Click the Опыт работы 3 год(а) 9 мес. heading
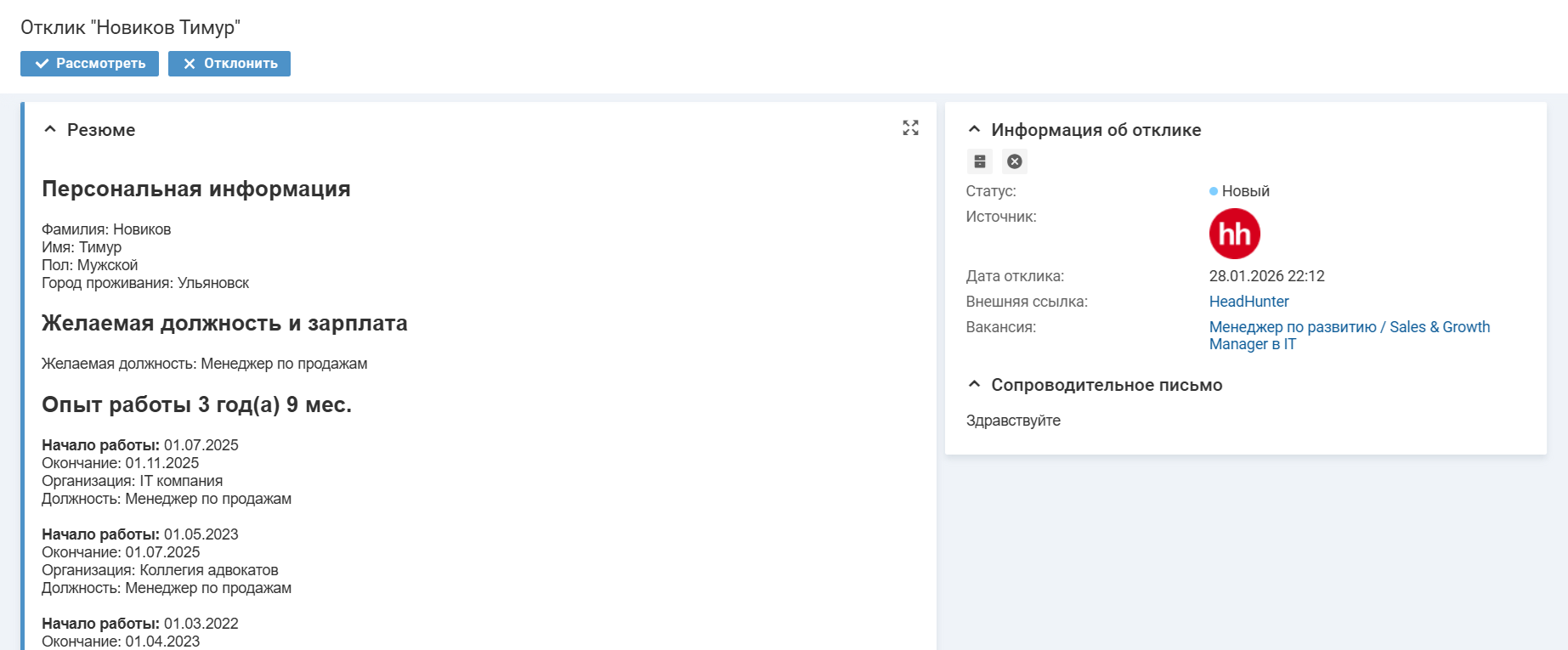The image size is (1568, 650). (196, 404)
